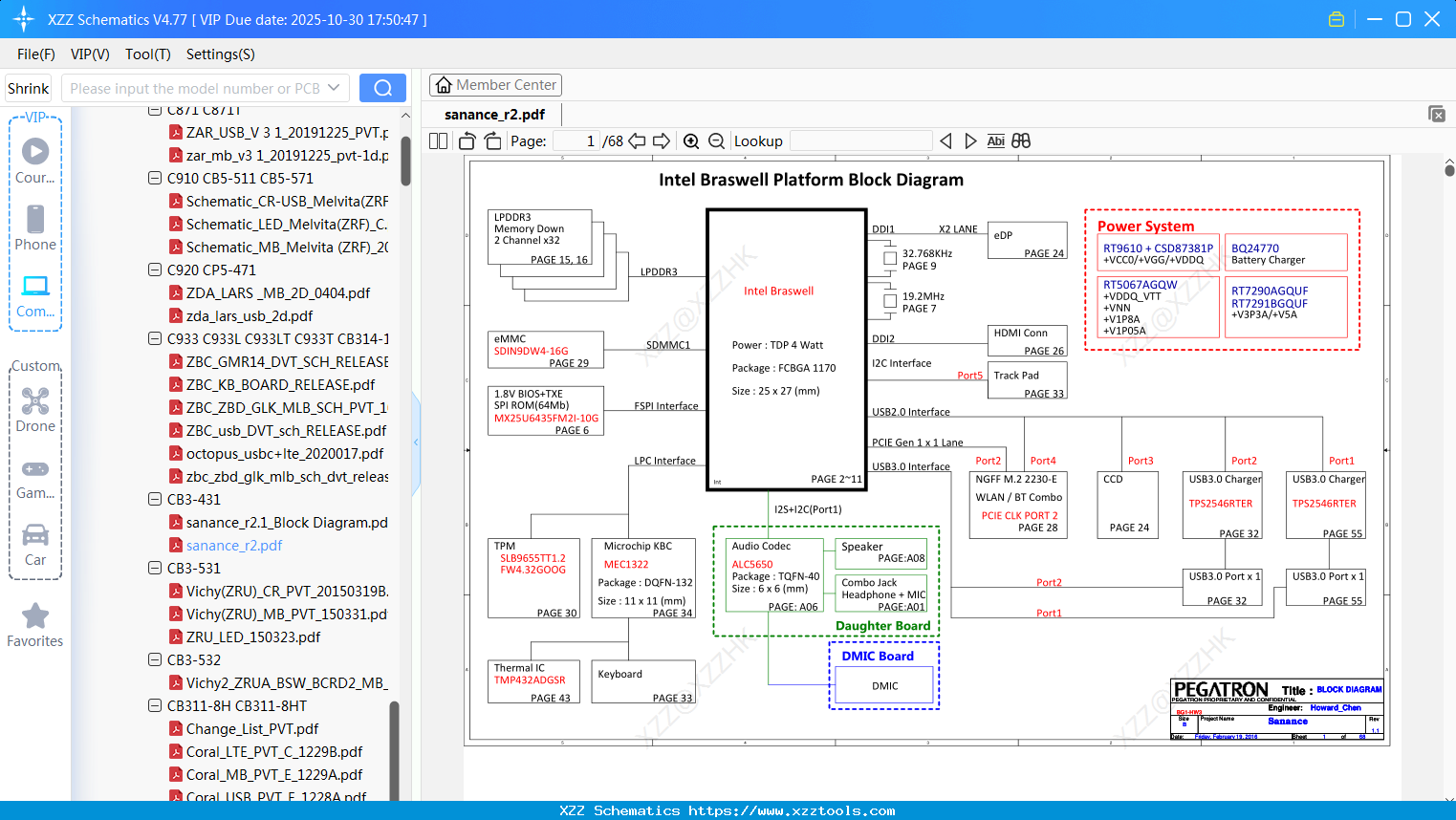1456x820 pixels.
Task: Click the blue search magnifier button
Action: pyautogui.click(x=382, y=88)
